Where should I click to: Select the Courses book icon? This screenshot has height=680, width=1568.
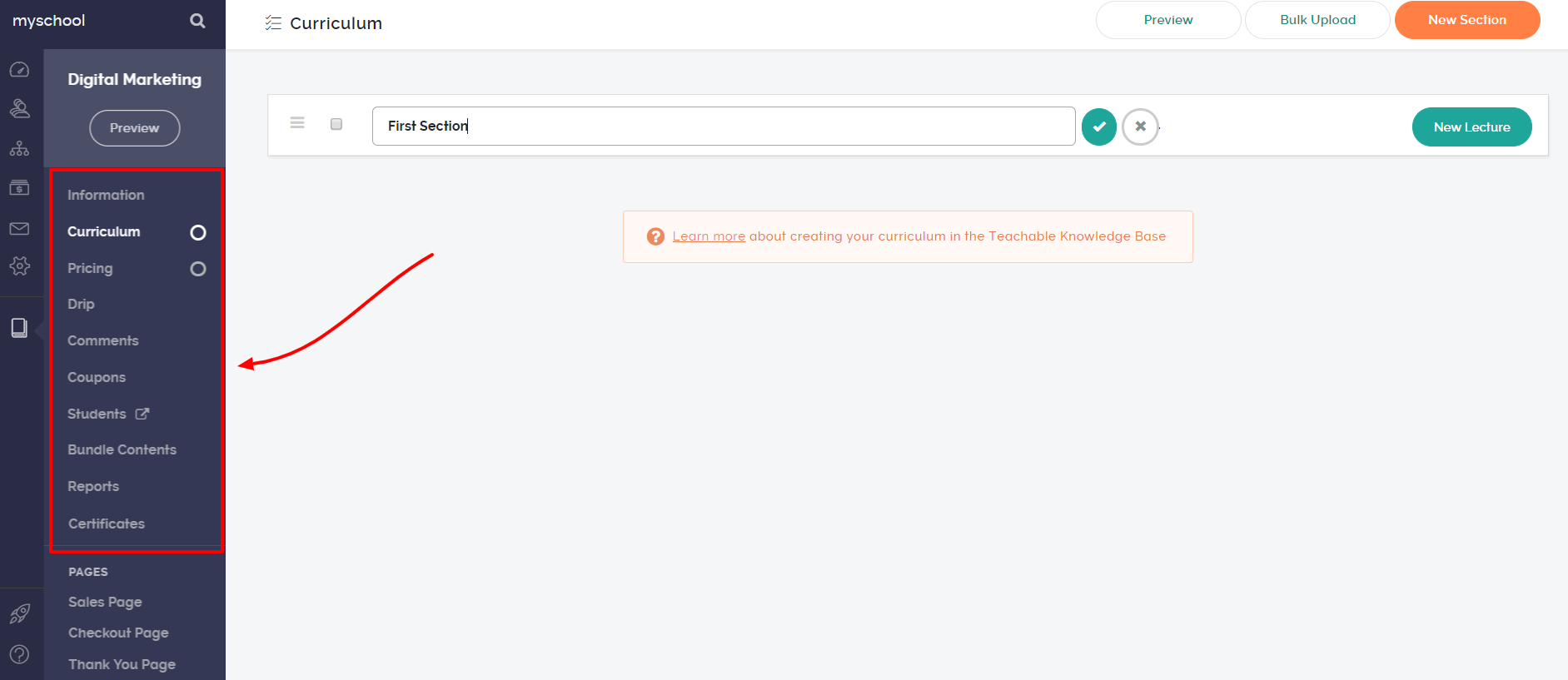pyautogui.click(x=20, y=327)
